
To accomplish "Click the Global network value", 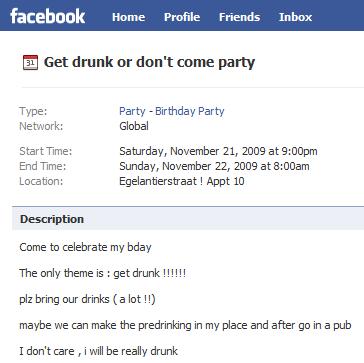I will 134,126.
